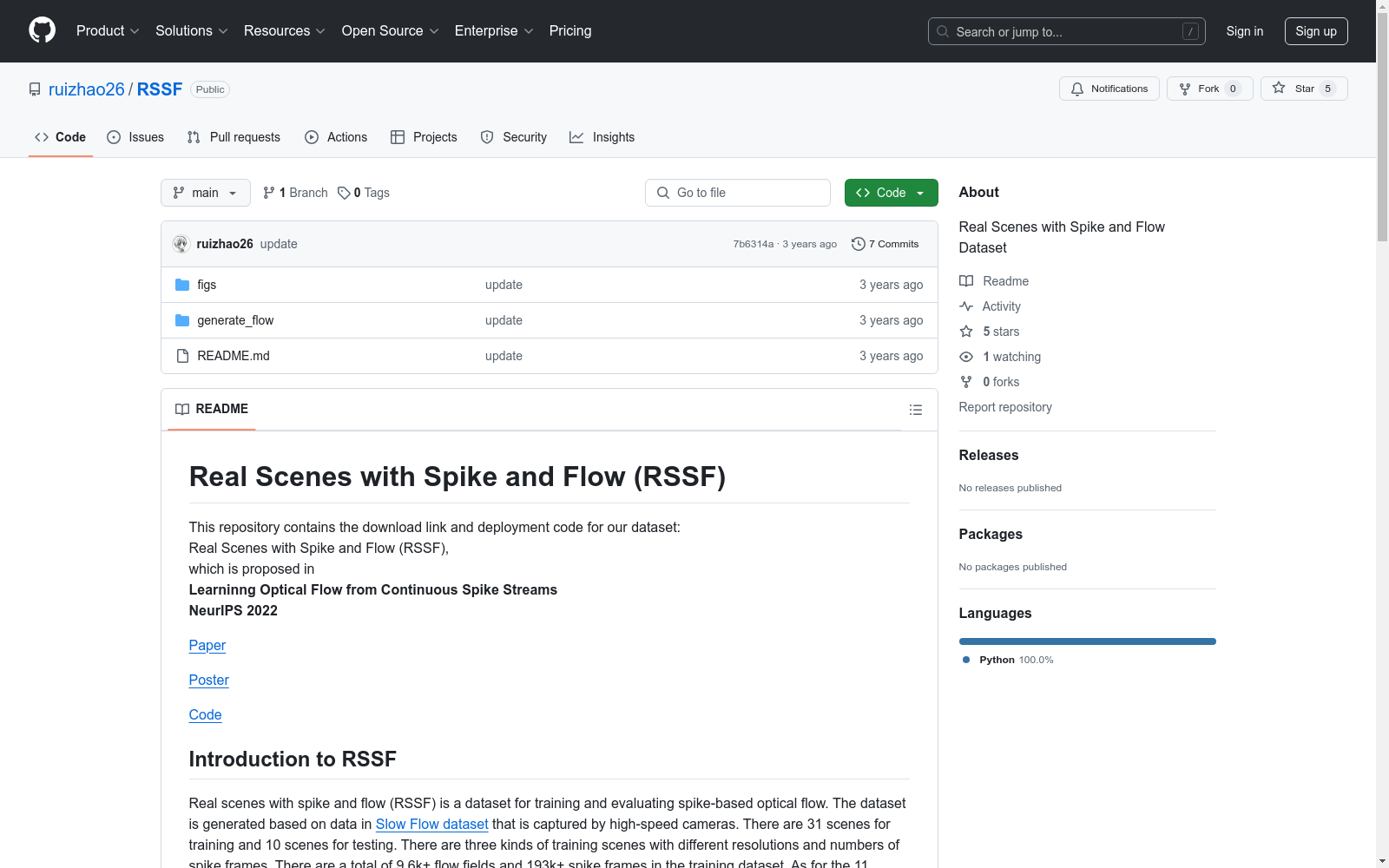The height and width of the screenshot is (868, 1389).
Task: Open the Poster link in README
Action: [x=209, y=680]
